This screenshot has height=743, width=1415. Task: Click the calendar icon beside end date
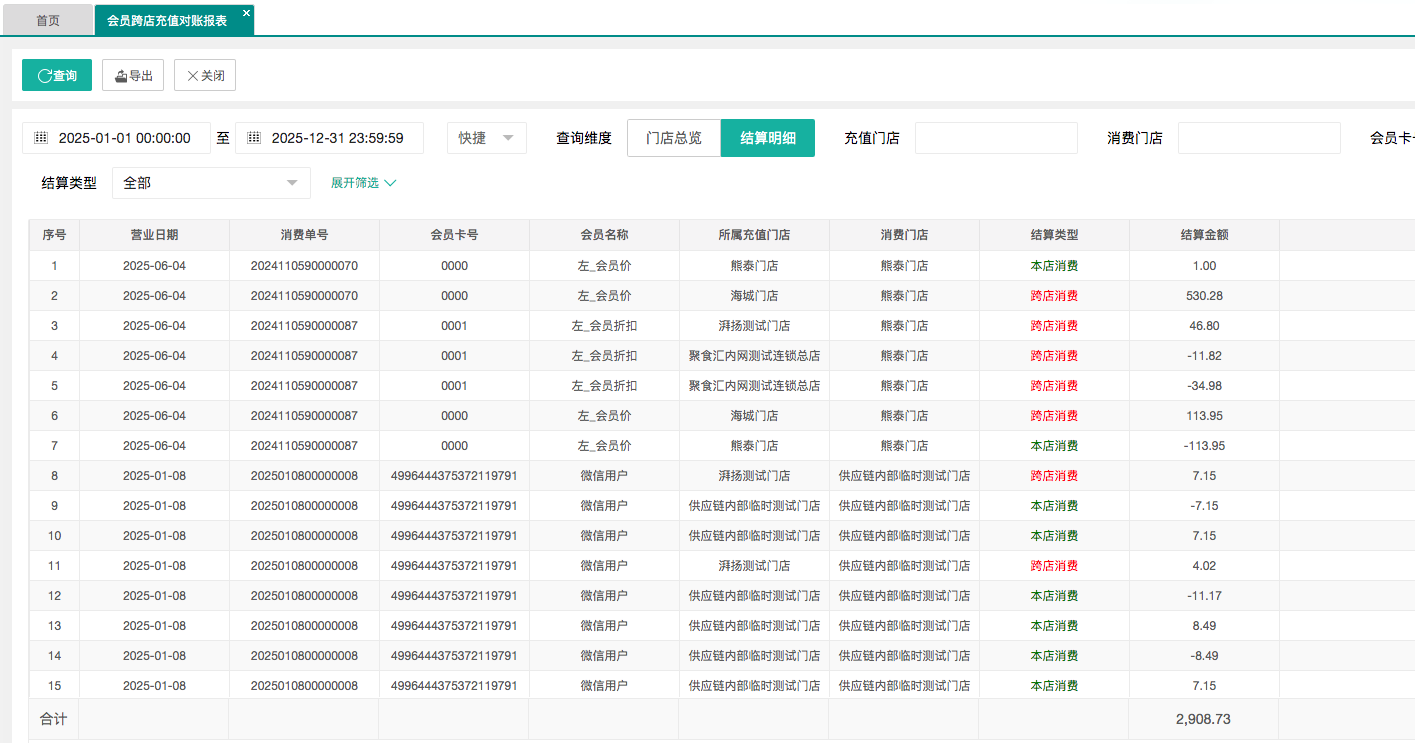pyautogui.click(x=254, y=138)
